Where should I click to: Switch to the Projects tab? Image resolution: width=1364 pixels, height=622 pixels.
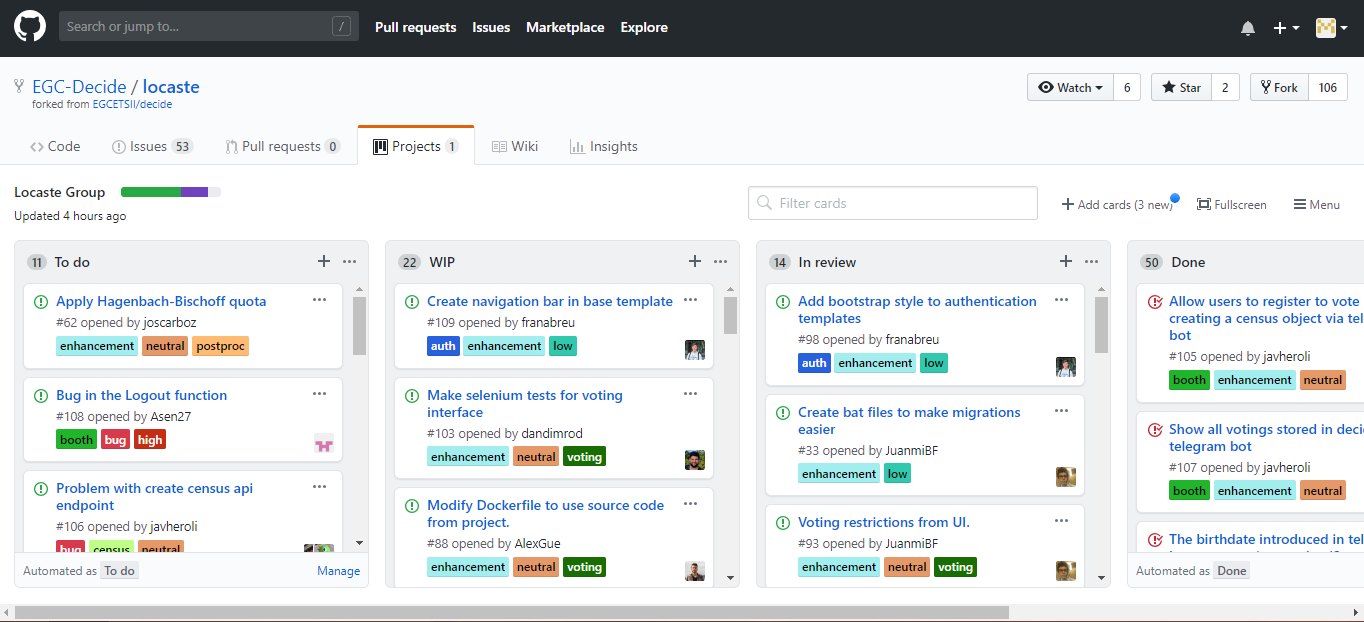pos(416,146)
